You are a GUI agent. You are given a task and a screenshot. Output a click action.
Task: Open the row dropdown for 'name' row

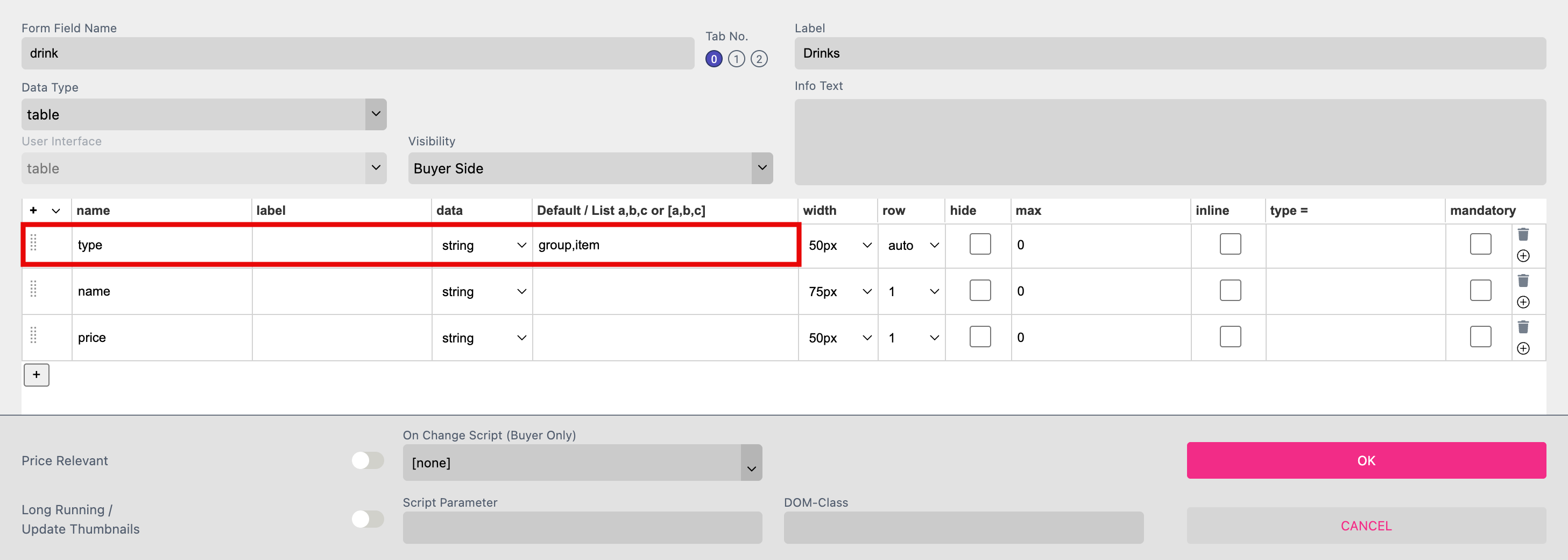[x=913, y=292]
